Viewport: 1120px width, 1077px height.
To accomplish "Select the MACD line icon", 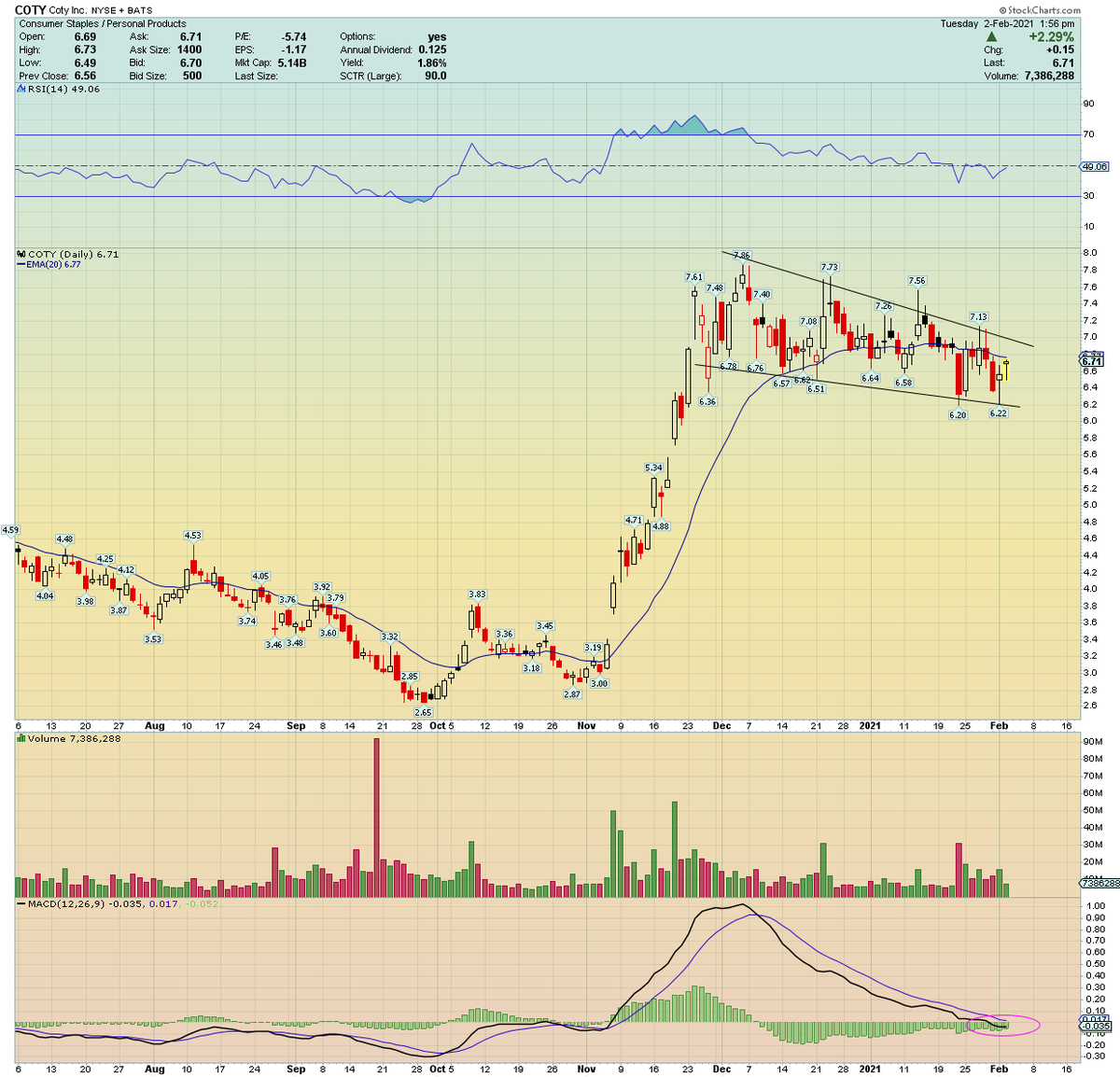I will point(19,903).
